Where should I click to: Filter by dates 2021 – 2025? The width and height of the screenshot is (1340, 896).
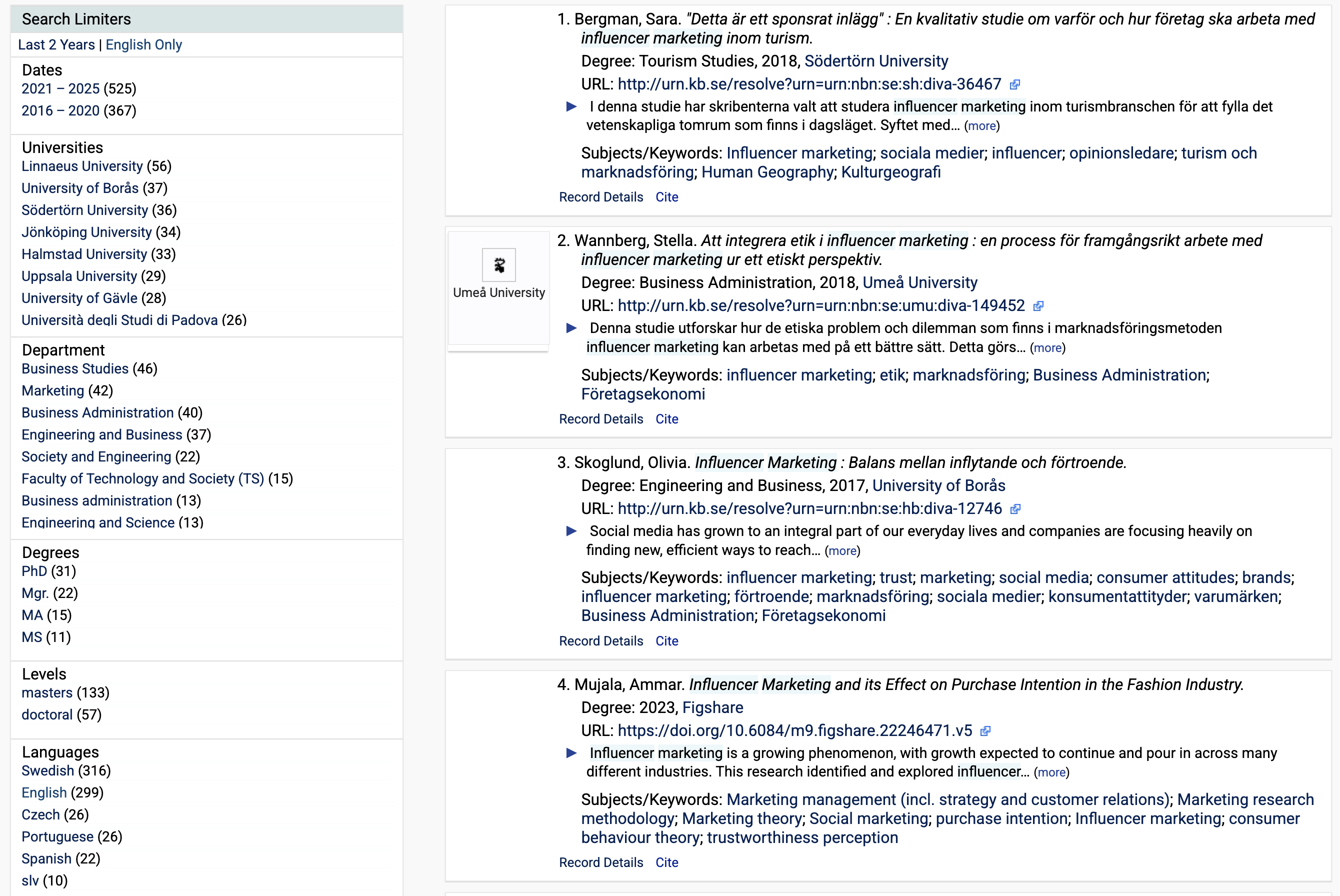(x=60, y=88)
